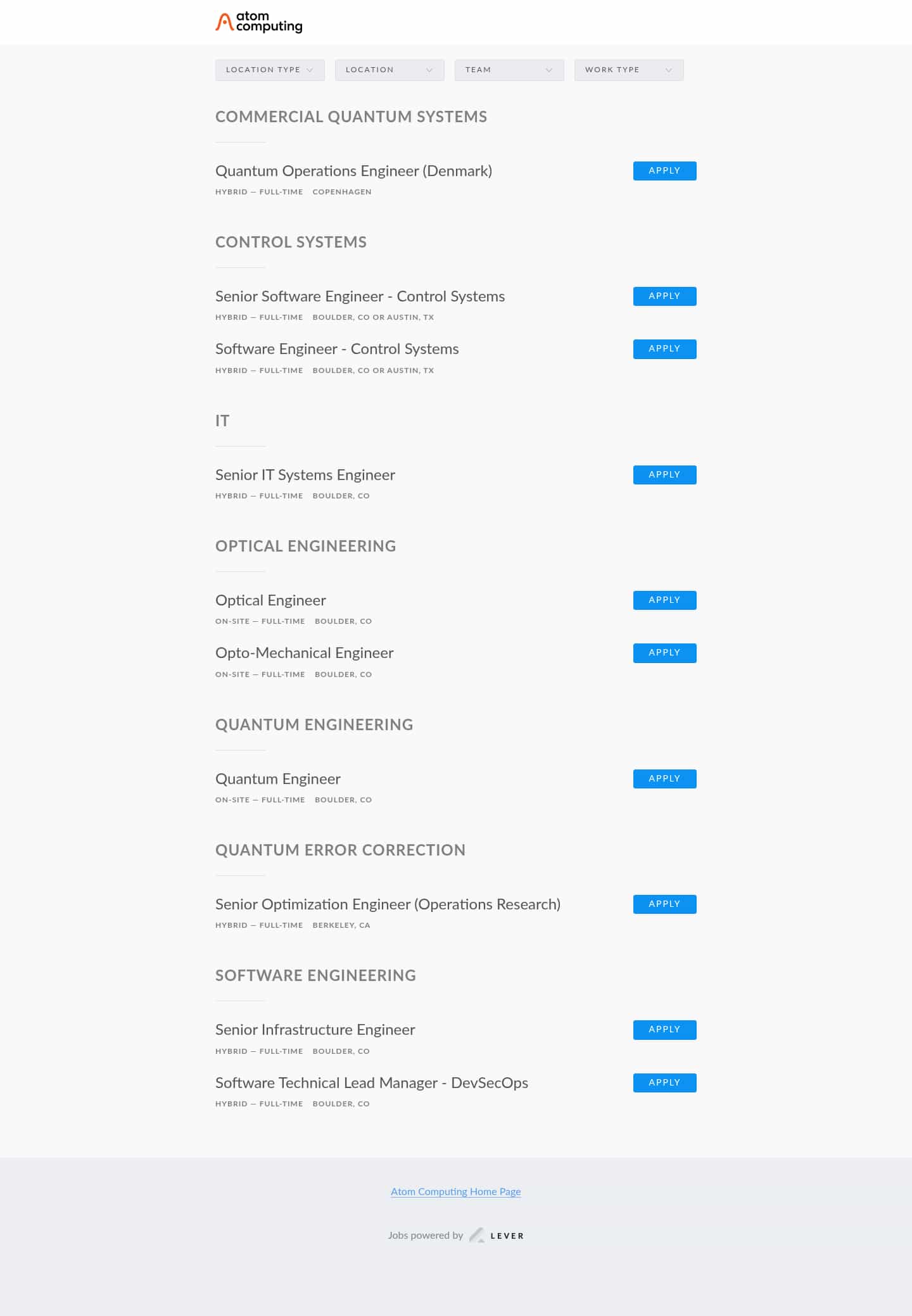Apply for Senior Software Engineer - Control Systems
This screenshot has width=912, height=1316.
664,296
